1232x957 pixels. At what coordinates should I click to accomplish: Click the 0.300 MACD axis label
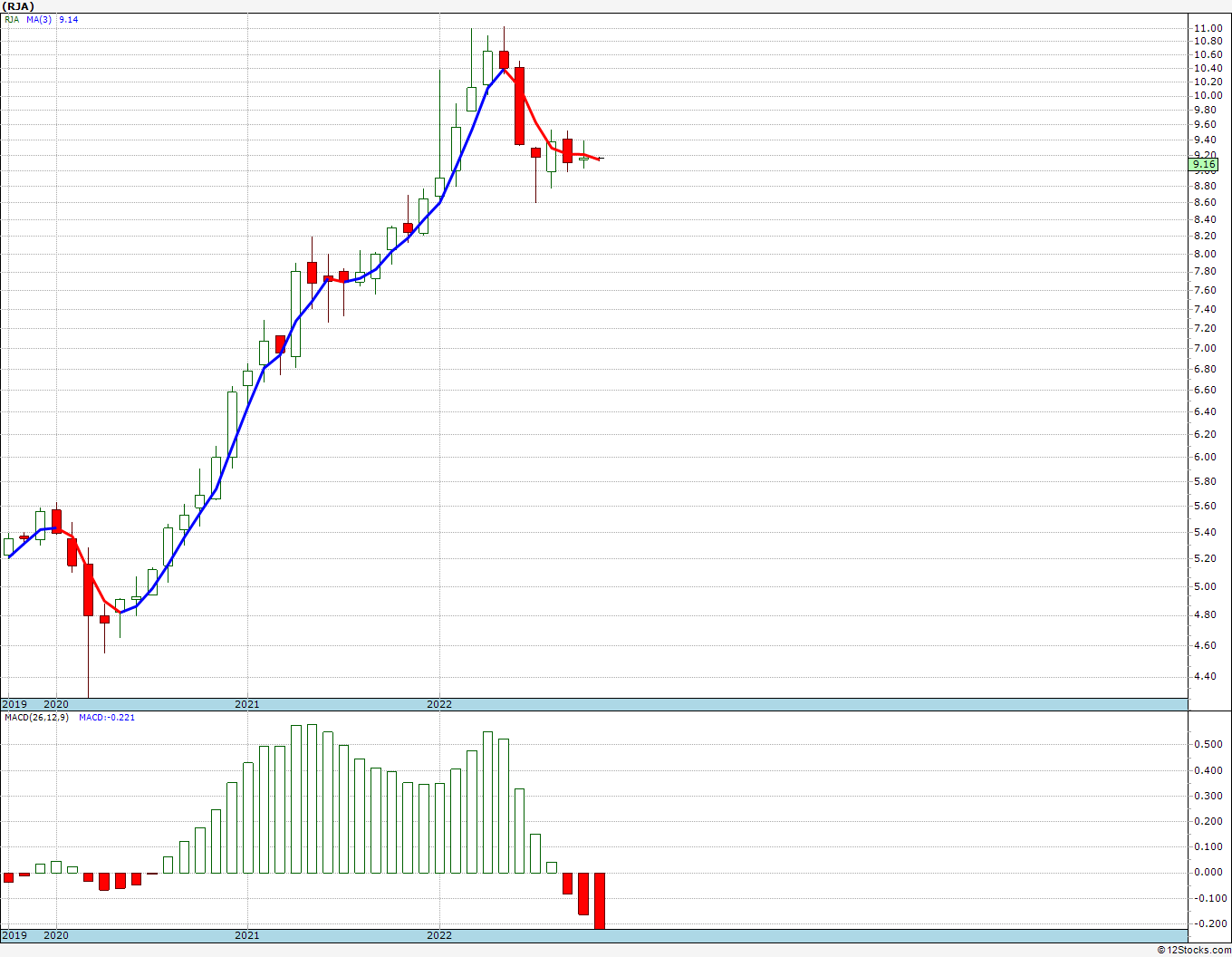pyautogui.click(x=1208, y=796)
